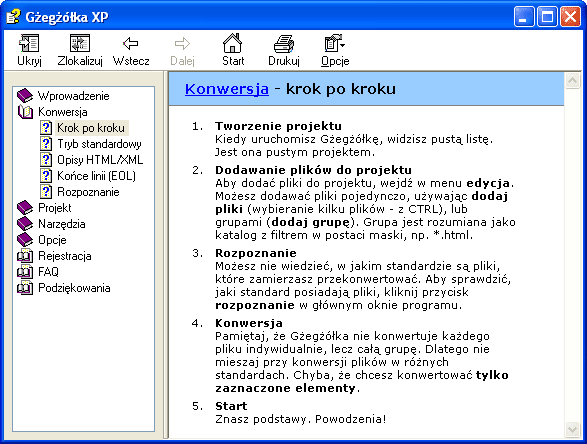Click the Wprowadzenie book icon
587x444 pixels.
(25, 96)
